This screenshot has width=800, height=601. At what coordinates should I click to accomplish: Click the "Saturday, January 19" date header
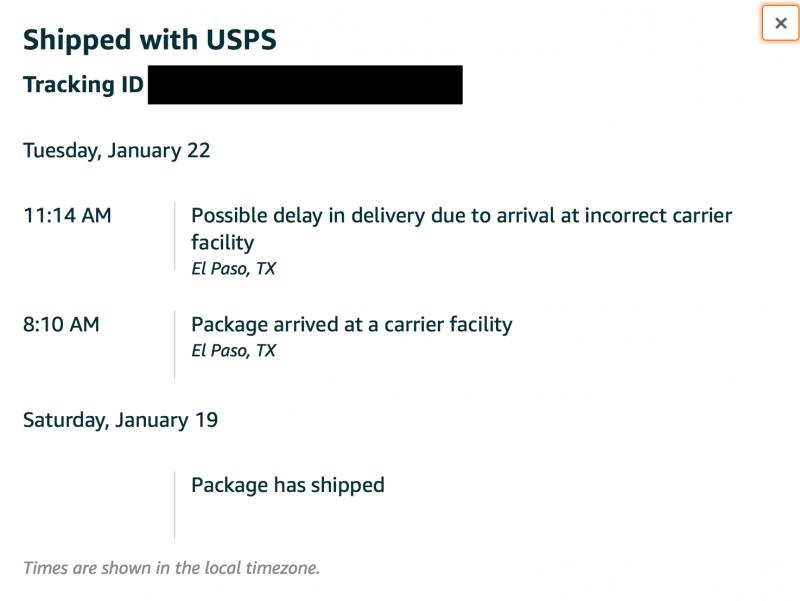pyautogui.click(x=120, y=420)
